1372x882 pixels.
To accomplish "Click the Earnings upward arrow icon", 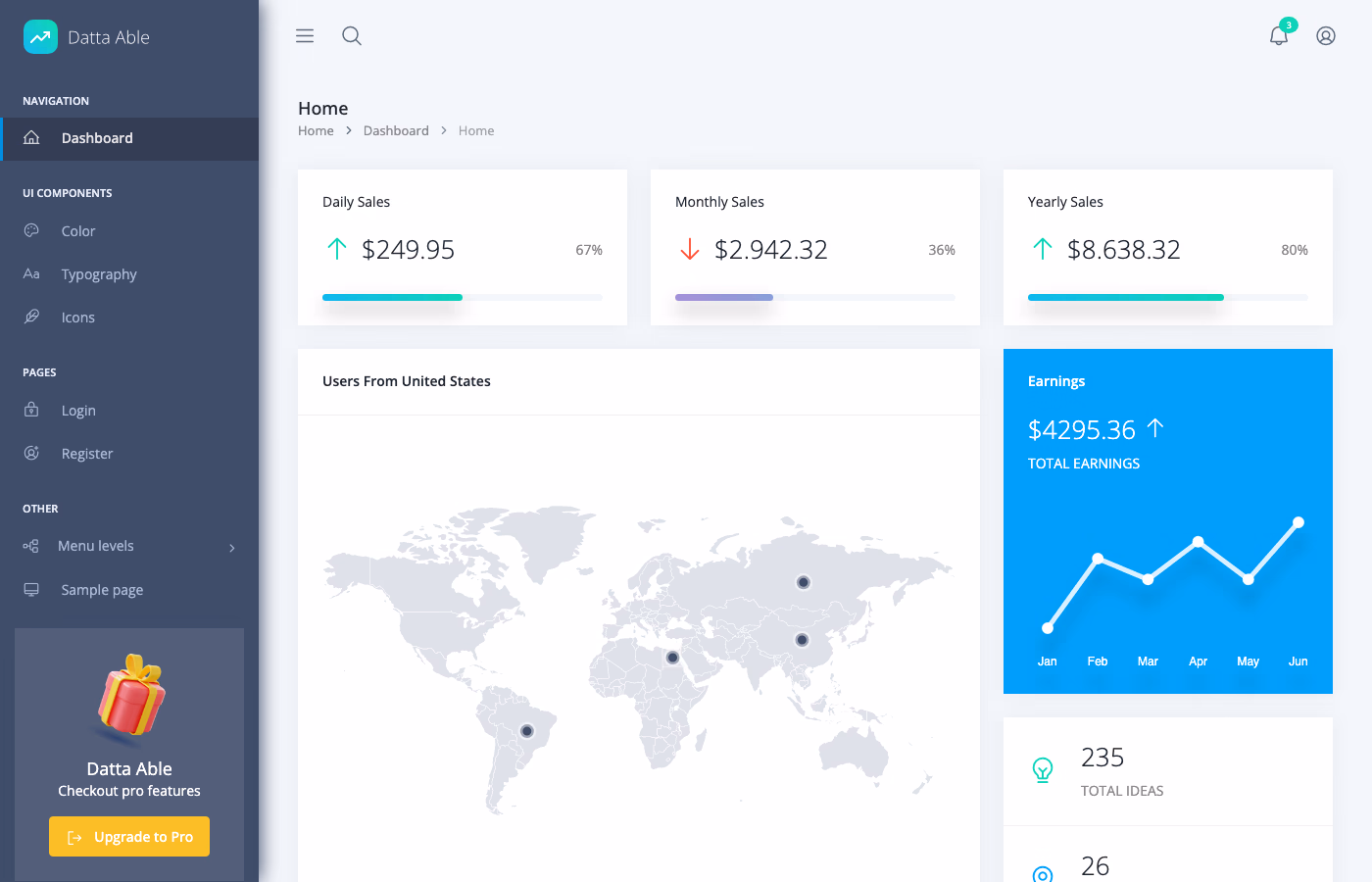I will point(1155,428).
